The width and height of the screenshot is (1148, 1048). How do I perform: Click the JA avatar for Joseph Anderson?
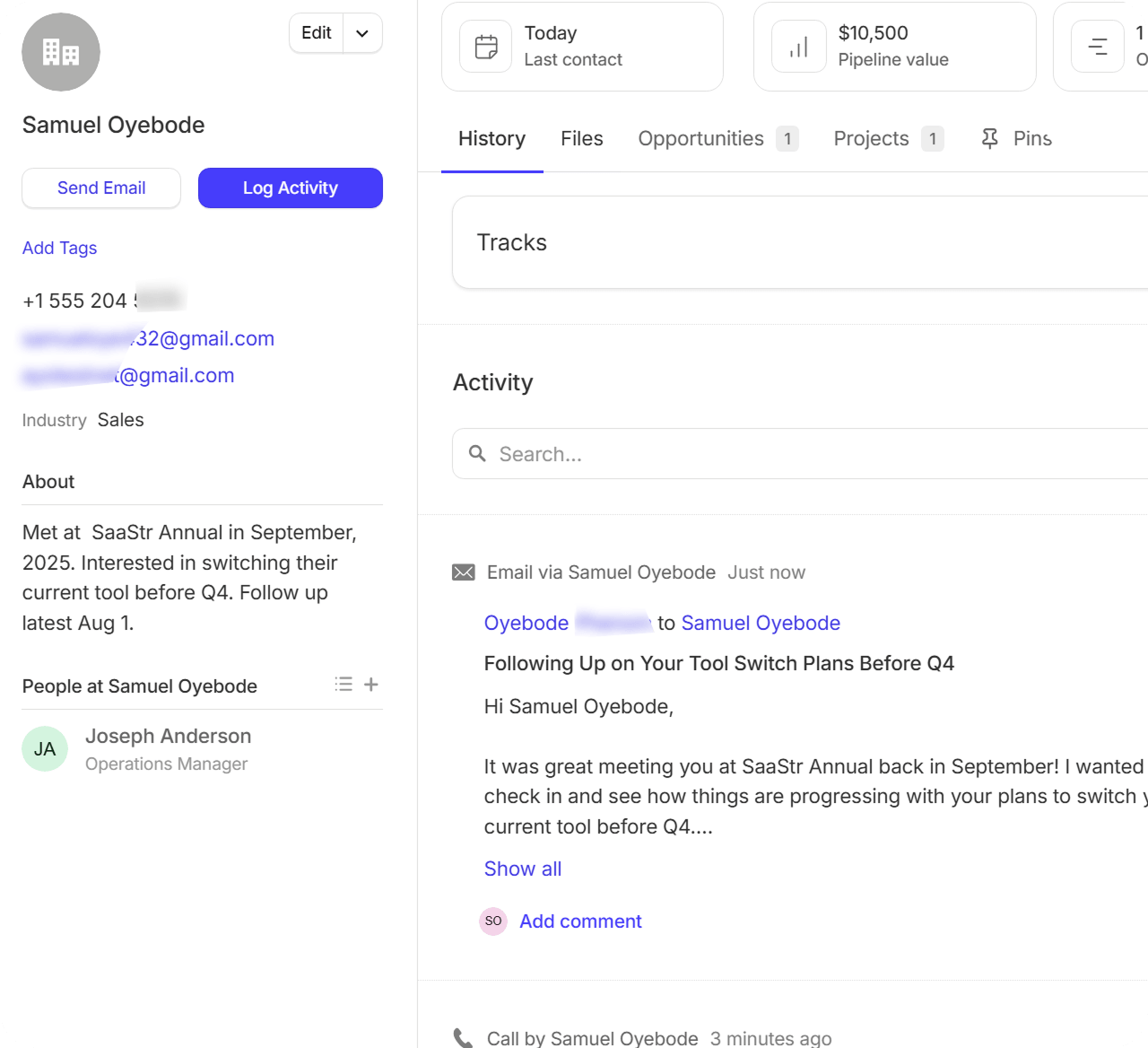[45, 749]
